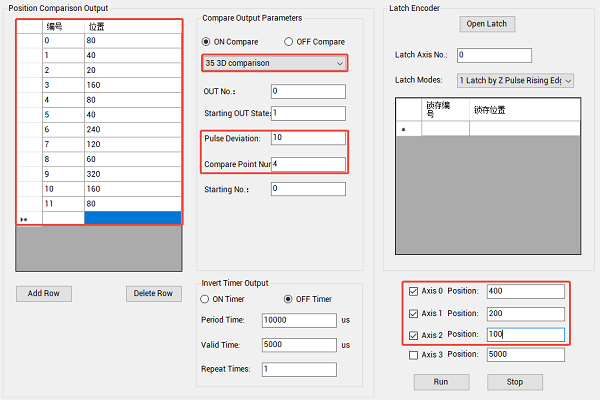The image size is (600, 400).
Task: Select the ON Compare radio button
Action: click(x=207, y=41)
